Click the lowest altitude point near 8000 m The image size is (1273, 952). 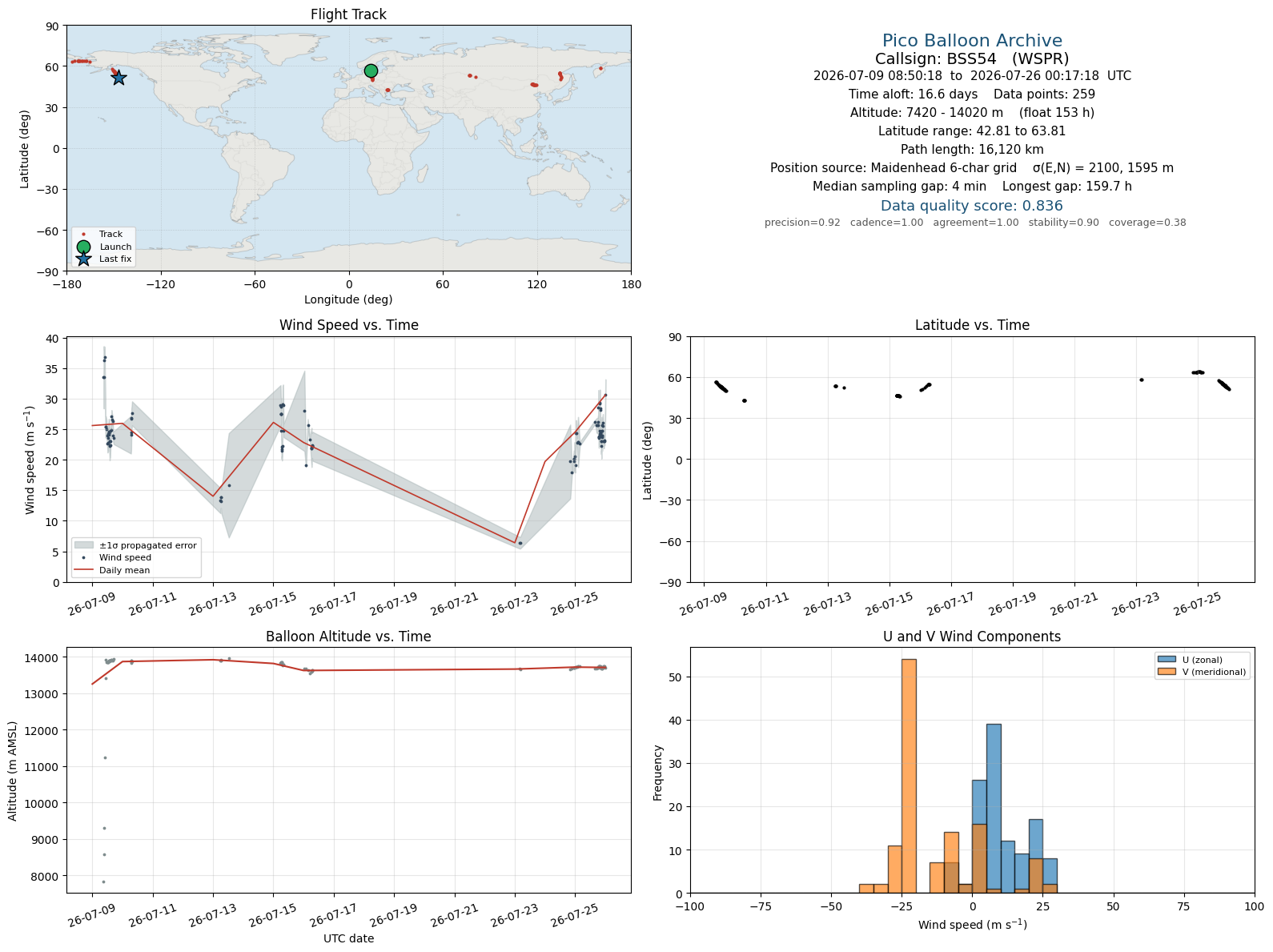point(103,882)
